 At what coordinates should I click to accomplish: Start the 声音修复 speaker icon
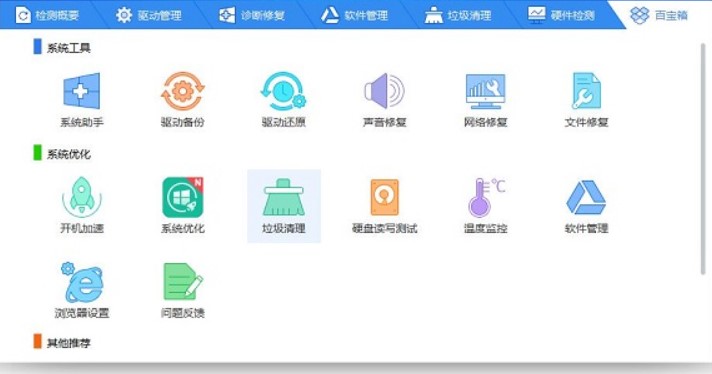(x=384, y=91)
